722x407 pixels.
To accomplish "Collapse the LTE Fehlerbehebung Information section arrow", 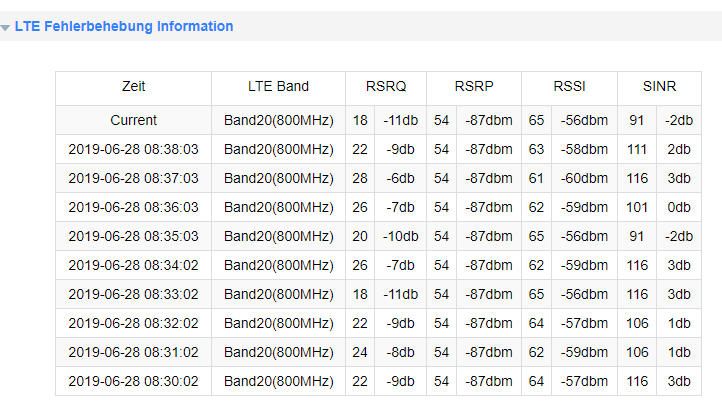I will [x=5, y=28].
